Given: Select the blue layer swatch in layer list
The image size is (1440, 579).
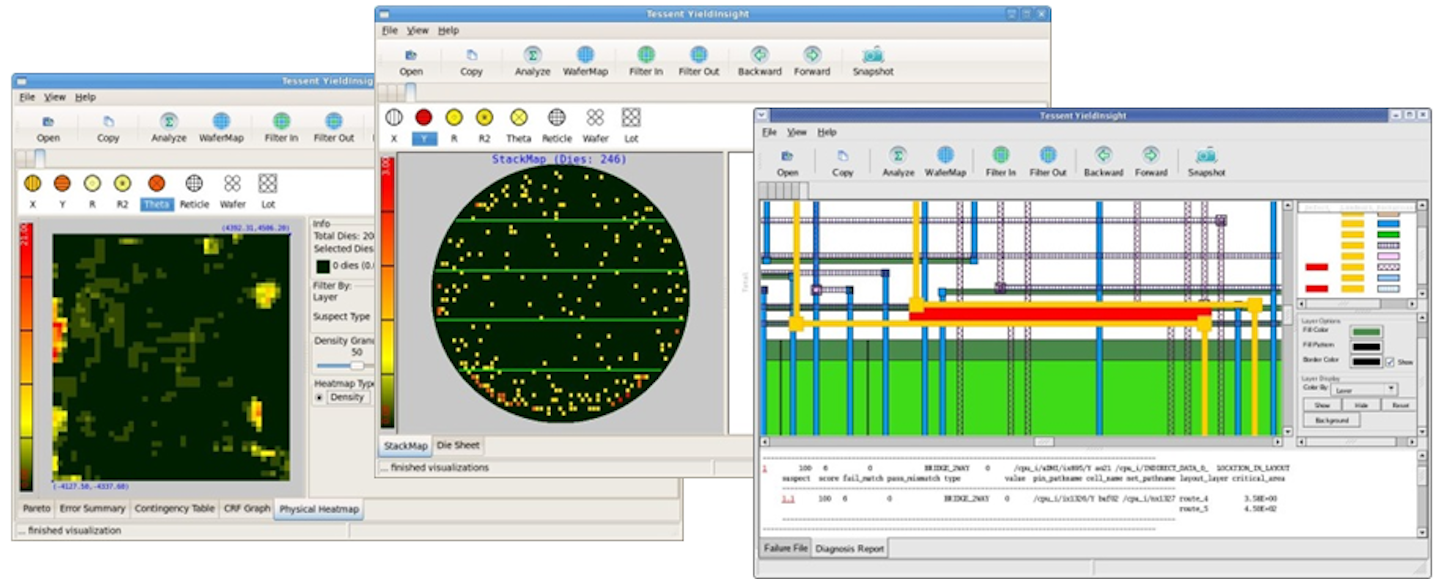Looking at the screenshot, I should click(x=1388, y=224).
